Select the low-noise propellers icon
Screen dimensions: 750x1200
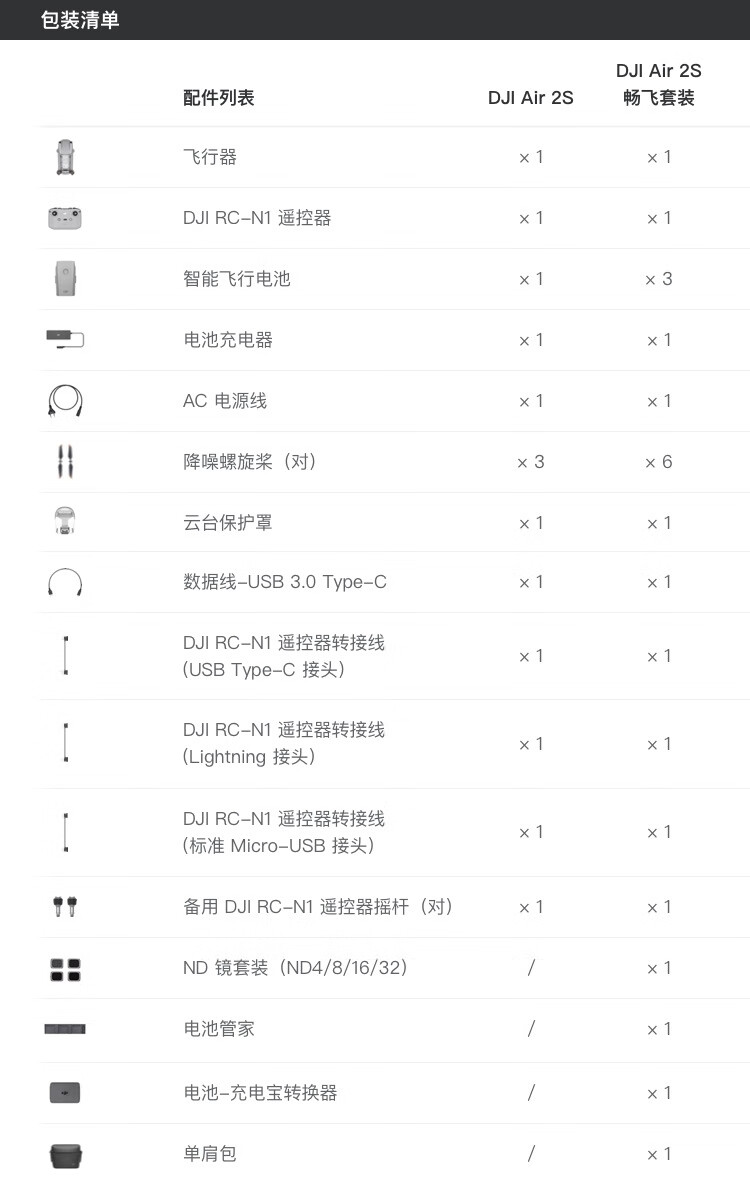pos(65,461)
